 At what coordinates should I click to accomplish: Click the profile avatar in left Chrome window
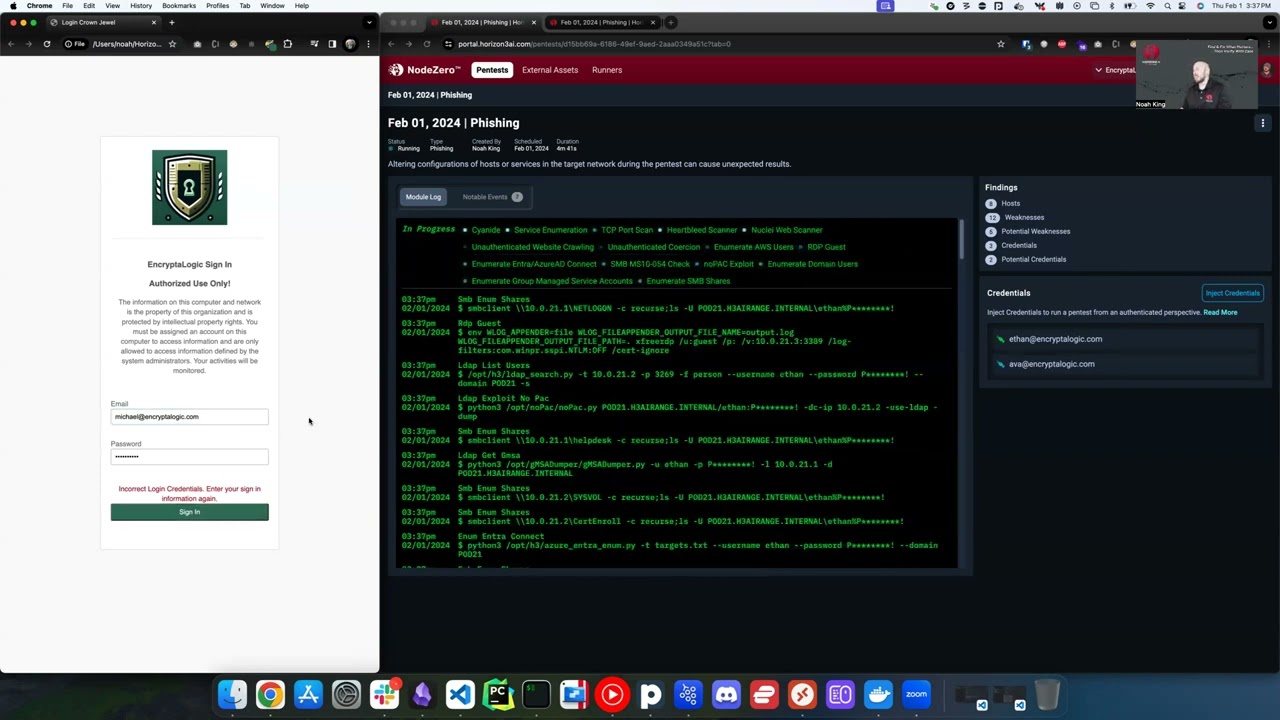350,44
